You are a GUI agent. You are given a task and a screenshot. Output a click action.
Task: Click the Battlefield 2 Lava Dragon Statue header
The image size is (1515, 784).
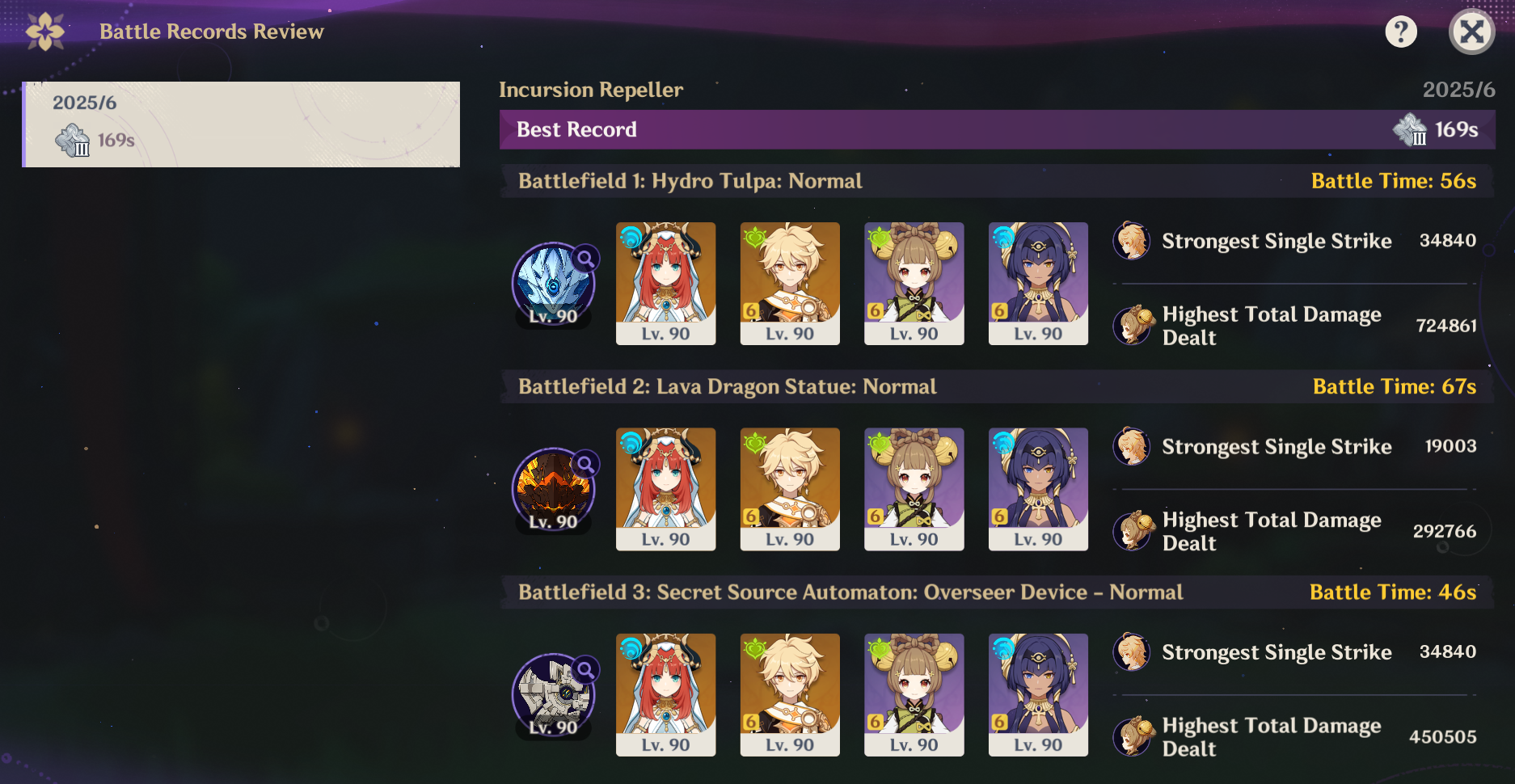tap(998, 386)
